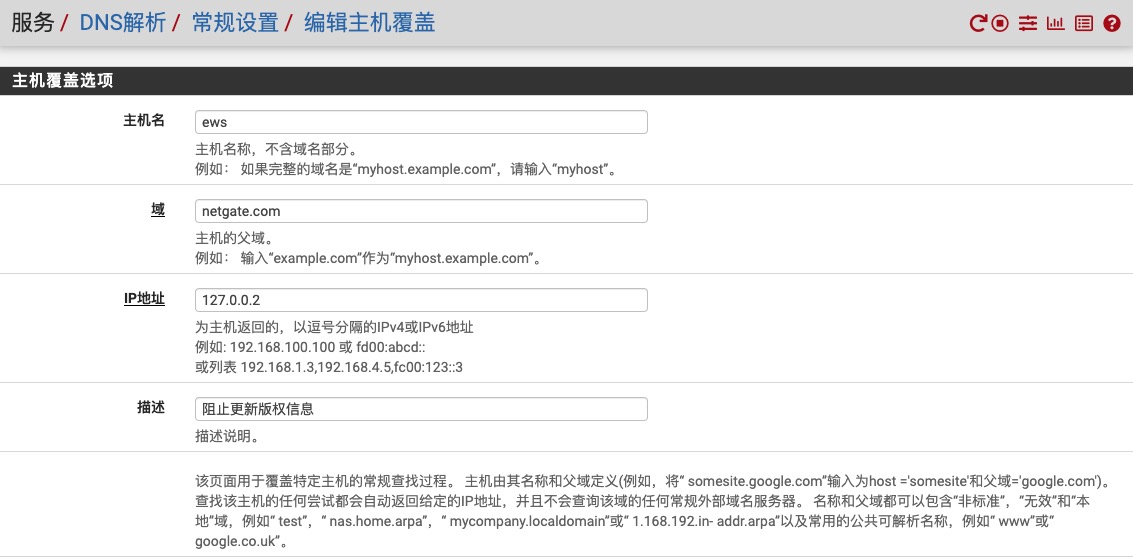Viewport: 1133px width, 557px height.
Task: Stop the DNS resolver service
Action: [x=1000, y=23]
